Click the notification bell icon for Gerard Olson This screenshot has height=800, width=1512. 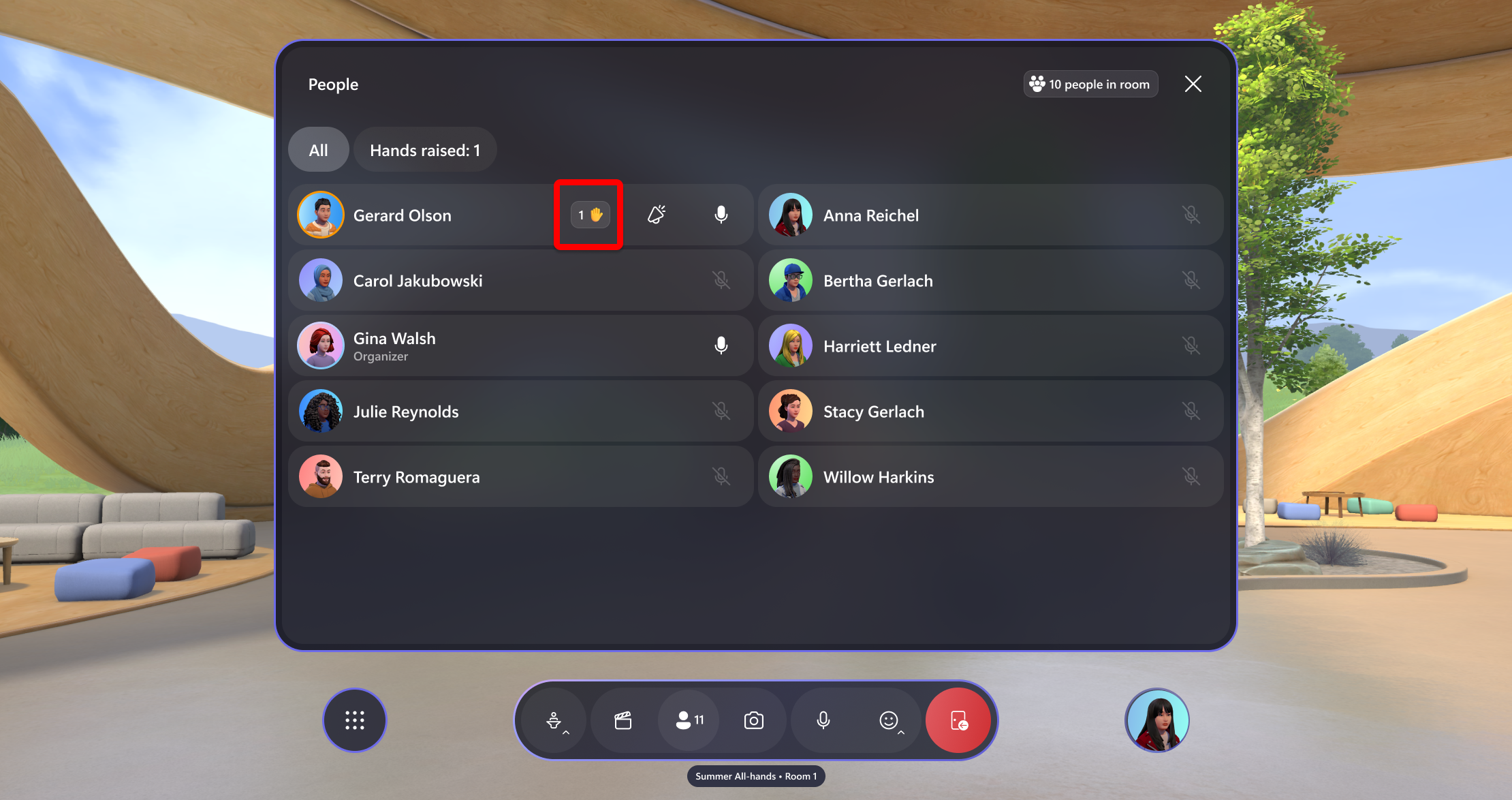(657, 214)
